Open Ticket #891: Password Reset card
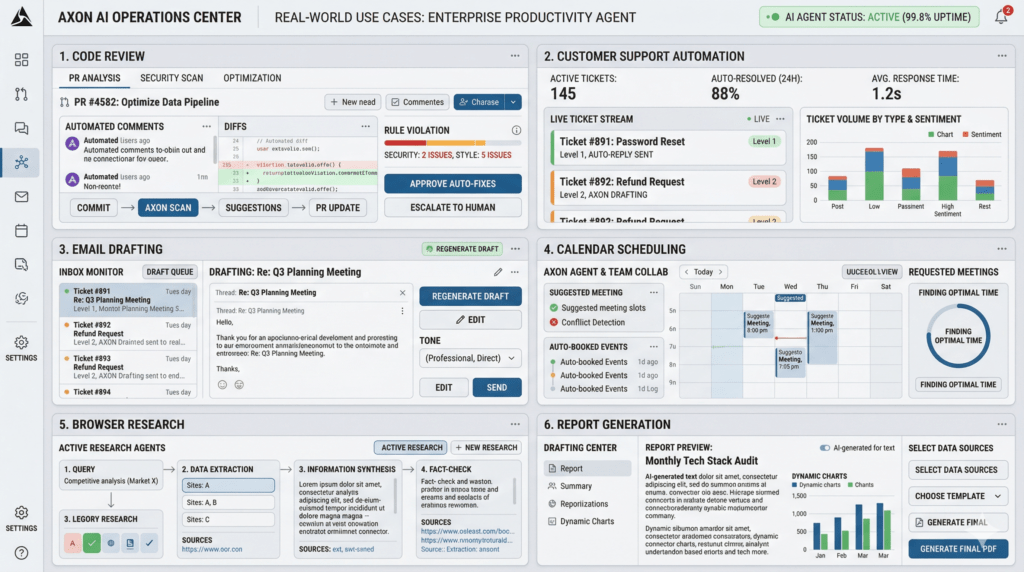Viewport: 1024px width, 572px height. coord(667,148)
